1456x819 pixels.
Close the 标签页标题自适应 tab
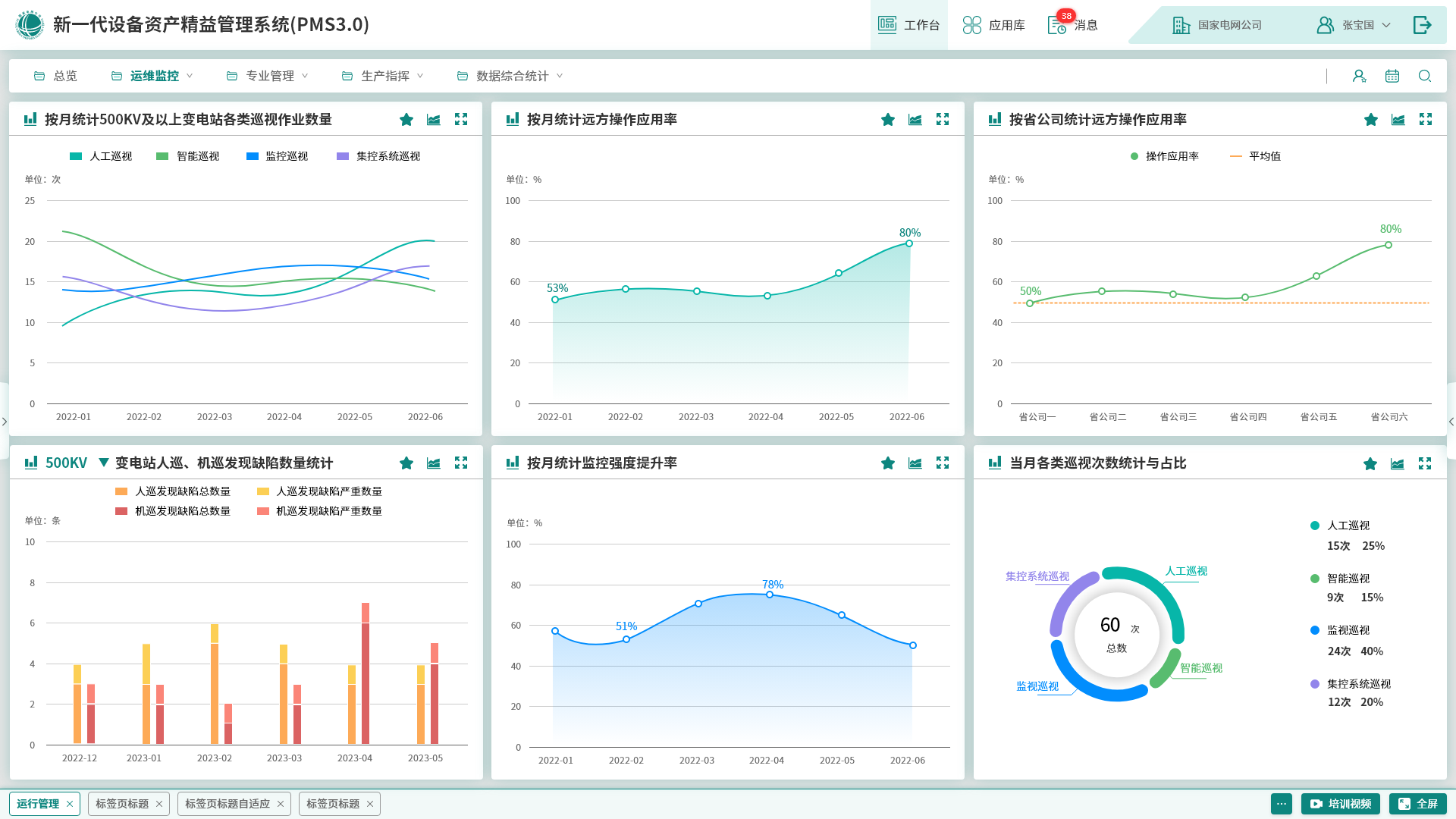coord(281,804)
